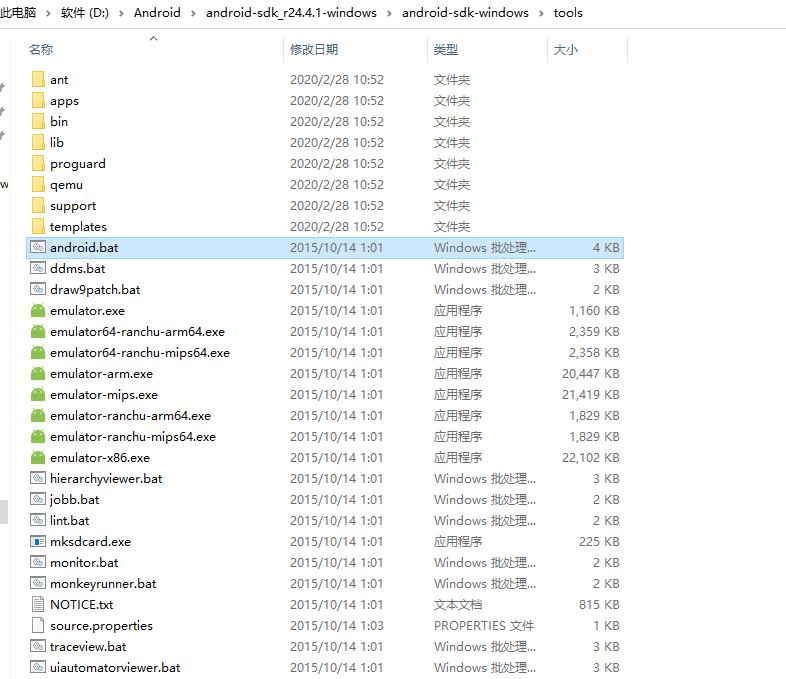This screenshot has height=679, width=786.
Task: Navigate to 软件 (D:) in breadcrumb
Action: click(85, 13)
